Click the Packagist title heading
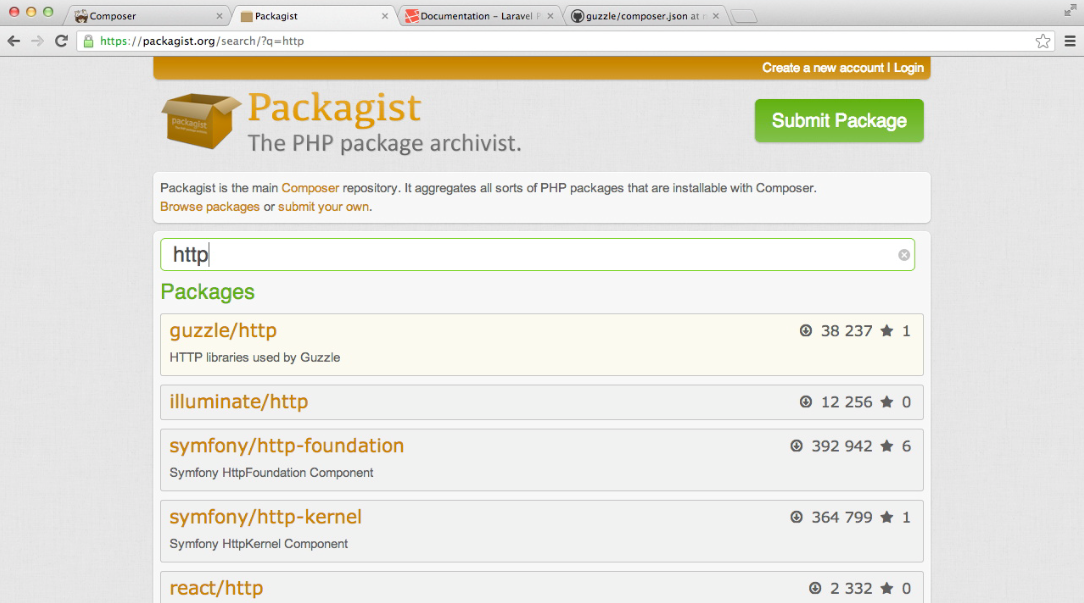Image resolution: width=1084 pixels, height=603 pixels. point(334,108)
